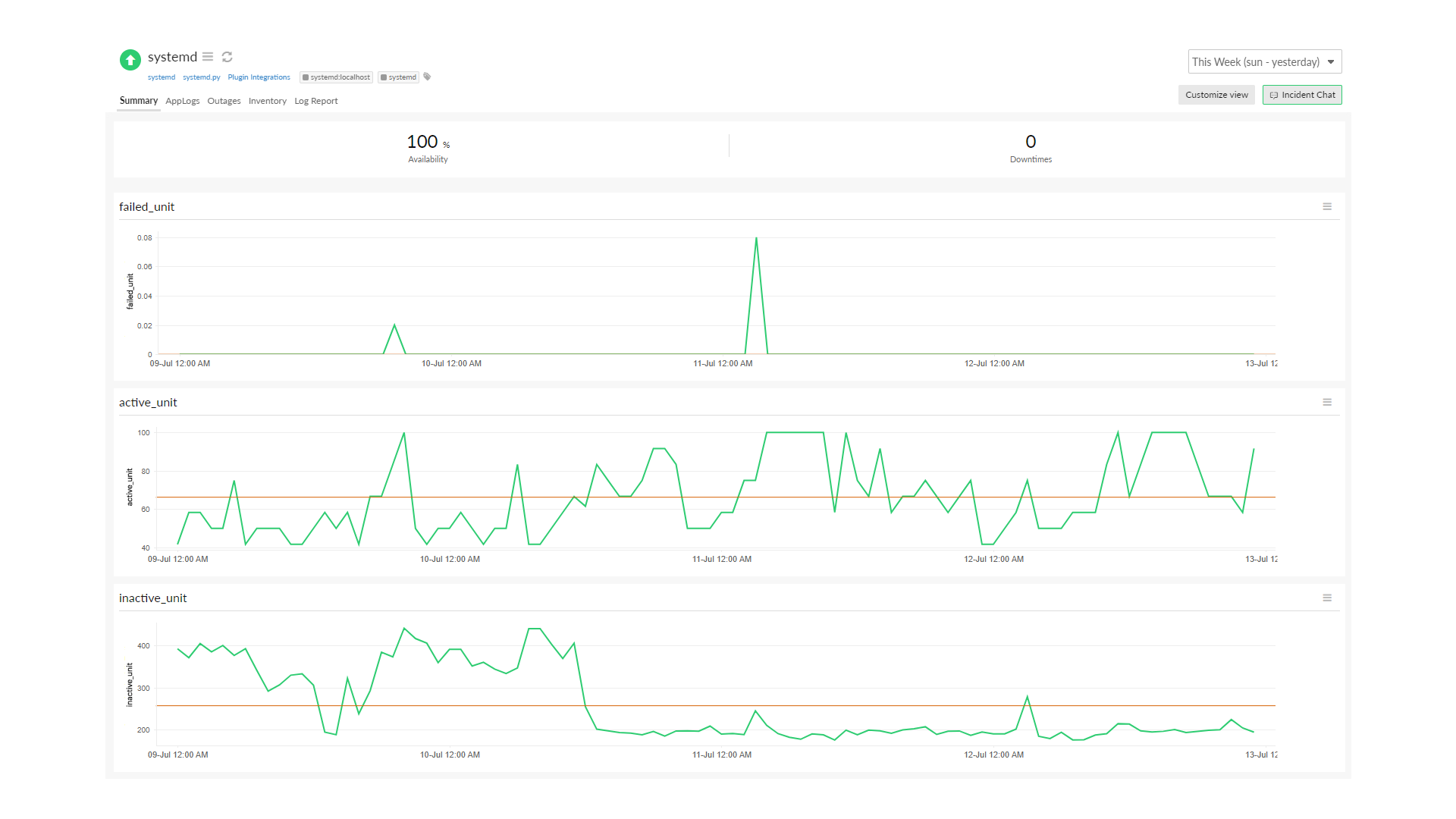The height and width of the screenshot is (819, 1456).
Task: Open the Outages tab
Action: 224,101
